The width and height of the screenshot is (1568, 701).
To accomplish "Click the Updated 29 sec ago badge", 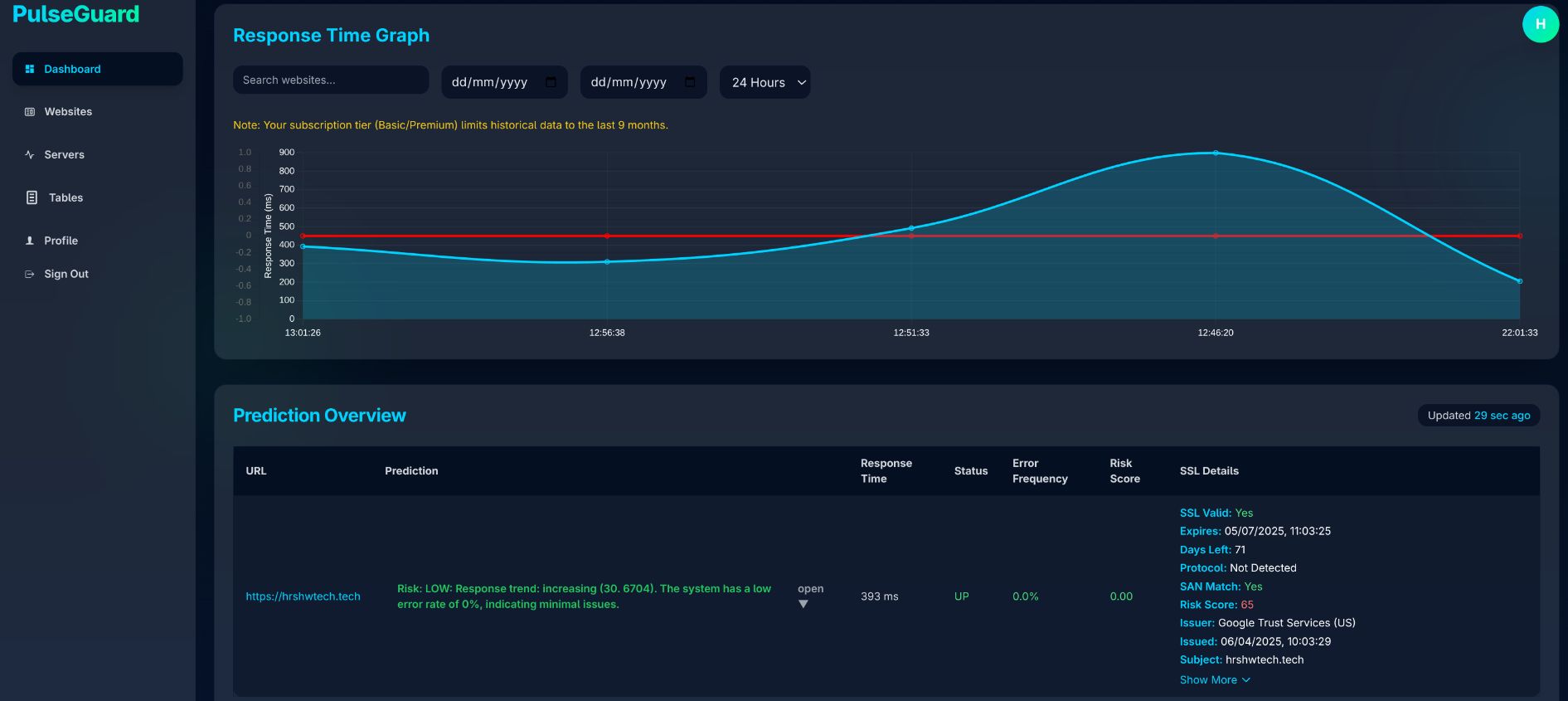I will [x=1478, y=416].
